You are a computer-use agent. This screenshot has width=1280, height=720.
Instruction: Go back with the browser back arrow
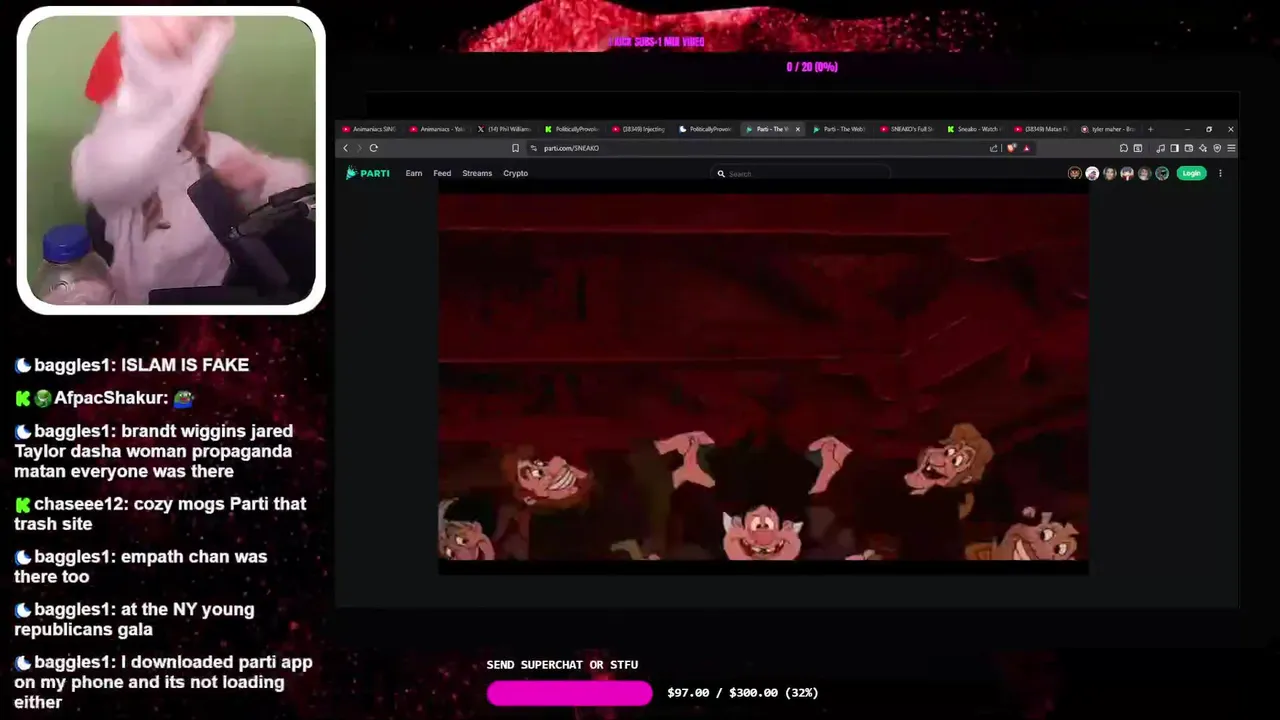(346, 148)
